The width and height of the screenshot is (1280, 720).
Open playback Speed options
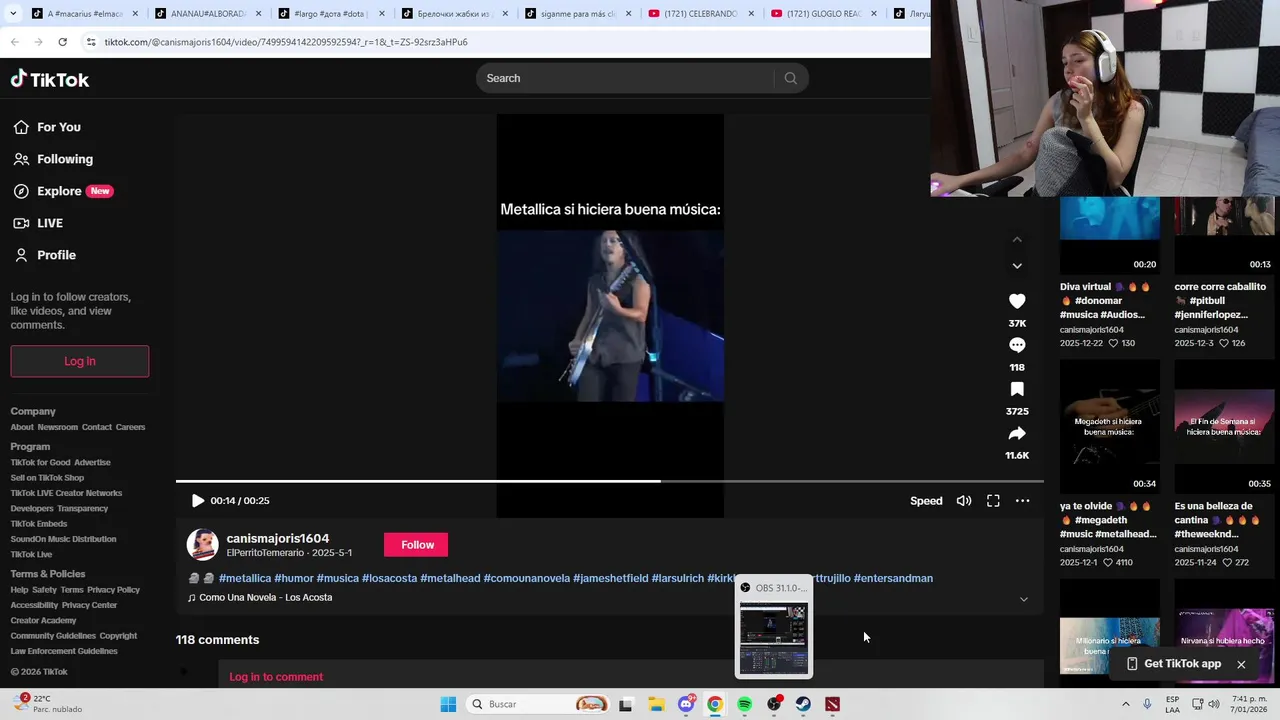(926, 501)
